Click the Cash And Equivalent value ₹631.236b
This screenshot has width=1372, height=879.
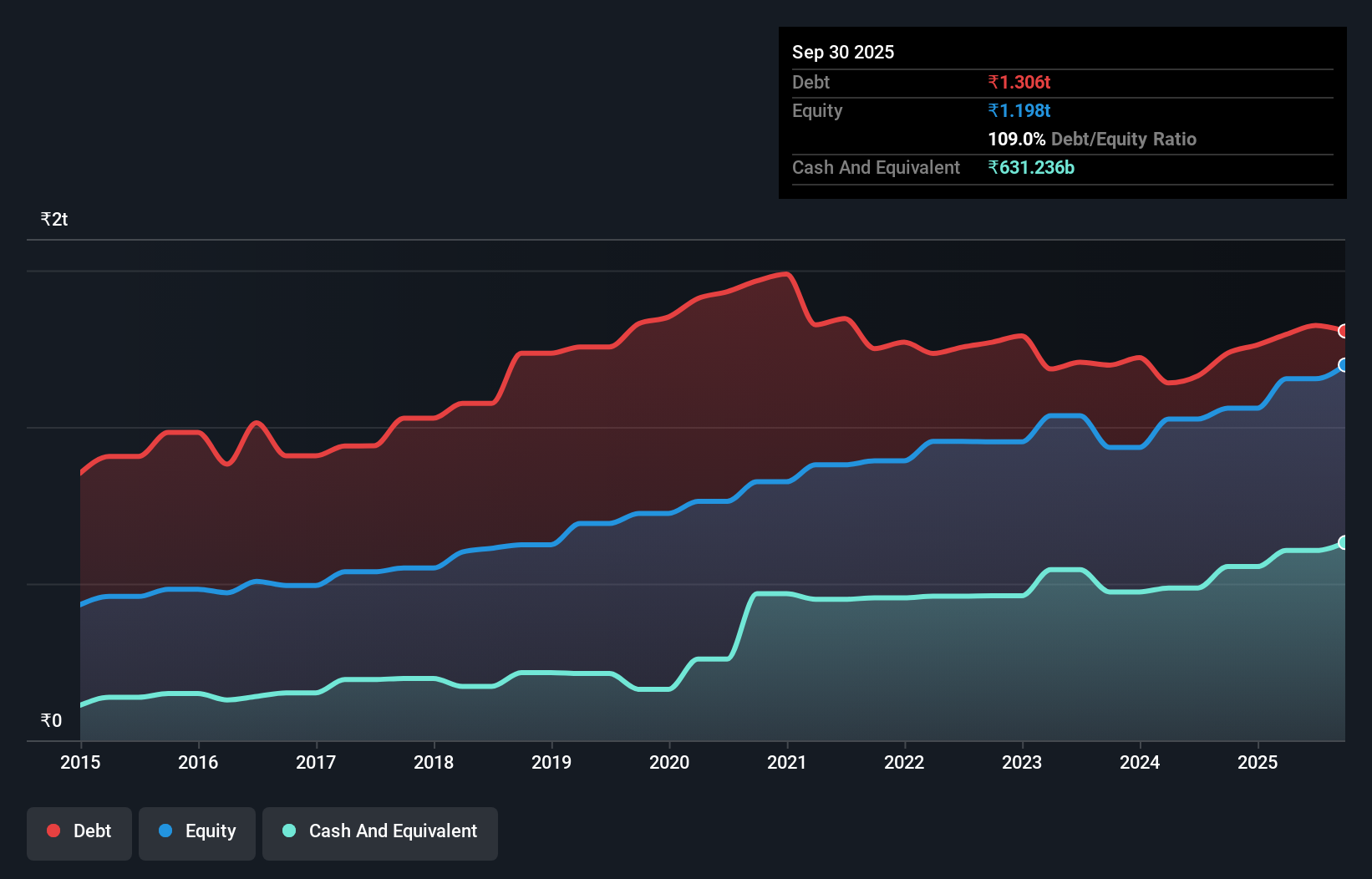(x=1031, y=168)
